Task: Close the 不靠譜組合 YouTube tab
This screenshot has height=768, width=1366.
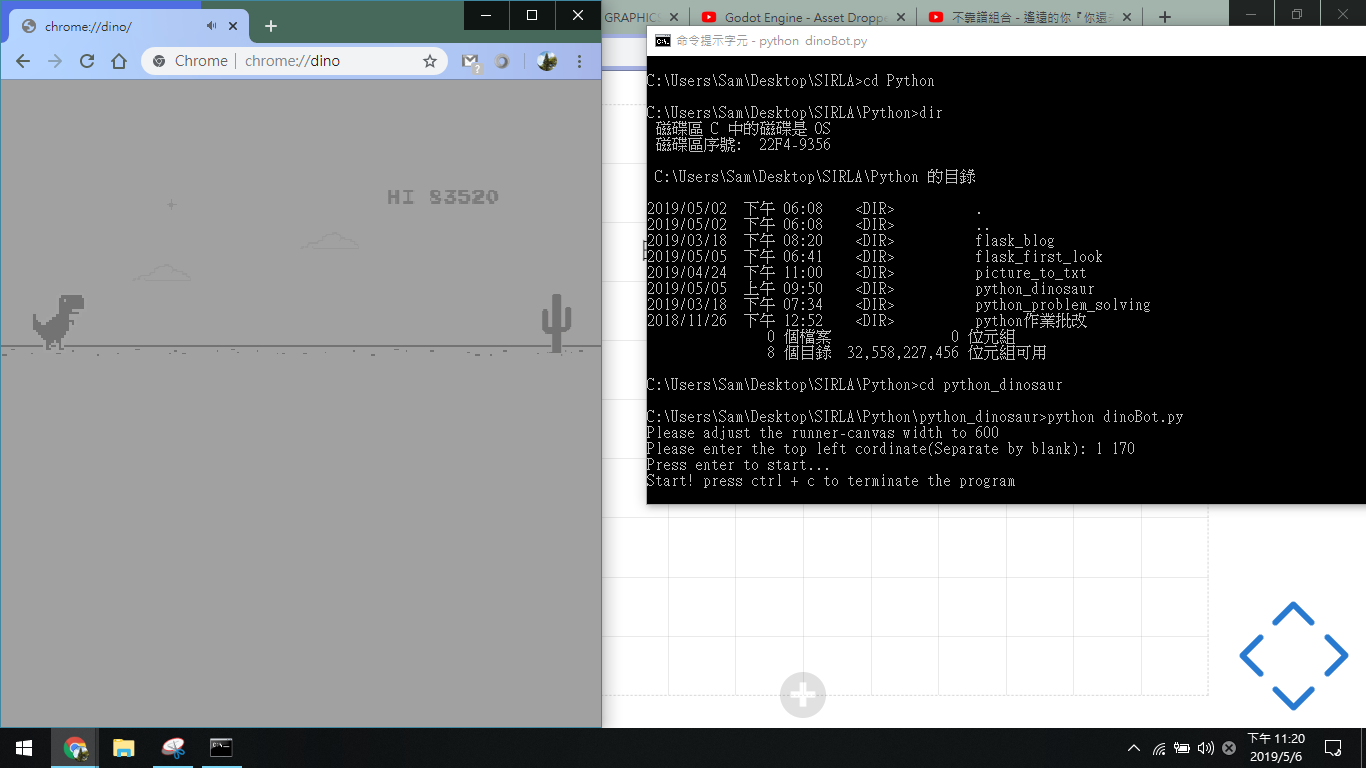Action: point(1126,16)
